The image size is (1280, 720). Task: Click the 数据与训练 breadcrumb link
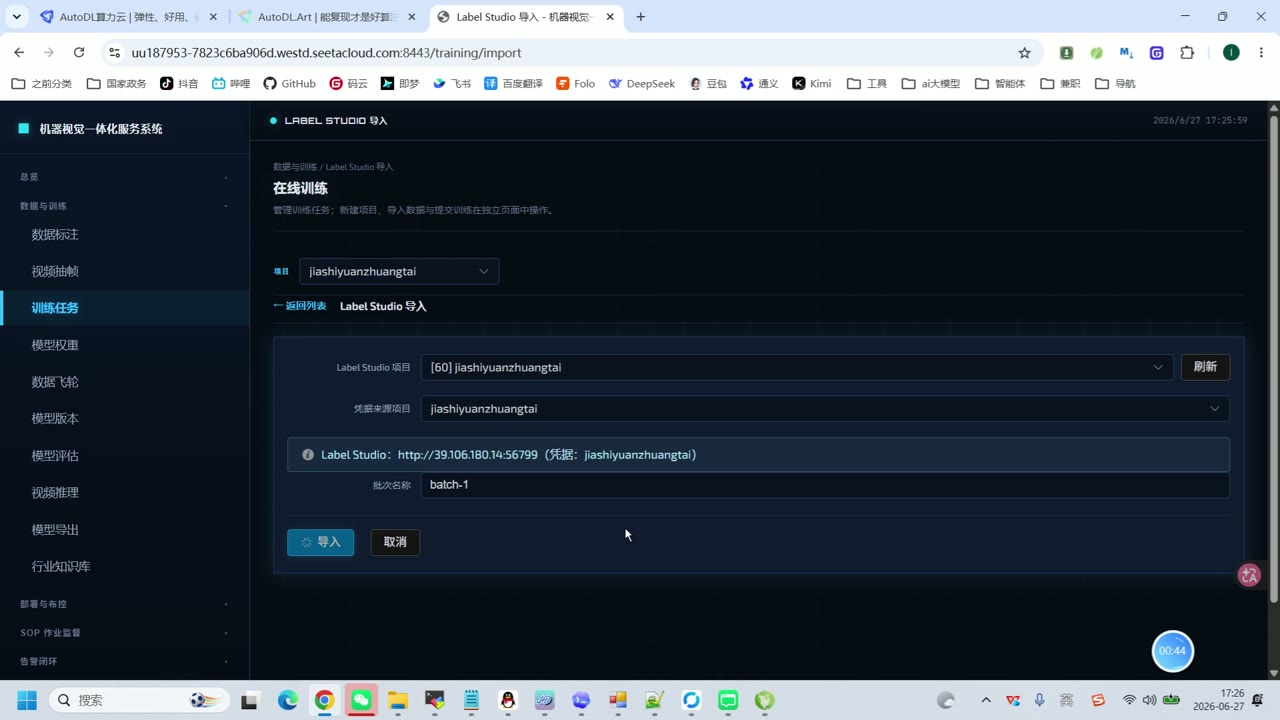coord(295,167)
